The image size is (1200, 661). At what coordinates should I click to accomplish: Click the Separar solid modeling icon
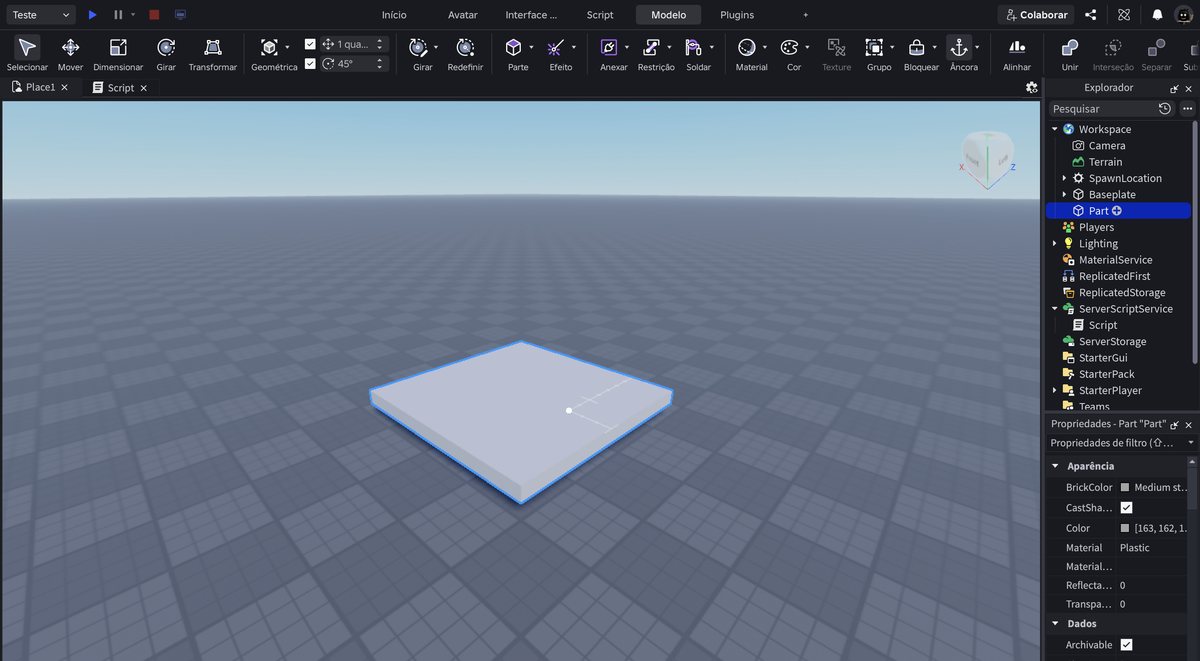tap(1156, 47)
